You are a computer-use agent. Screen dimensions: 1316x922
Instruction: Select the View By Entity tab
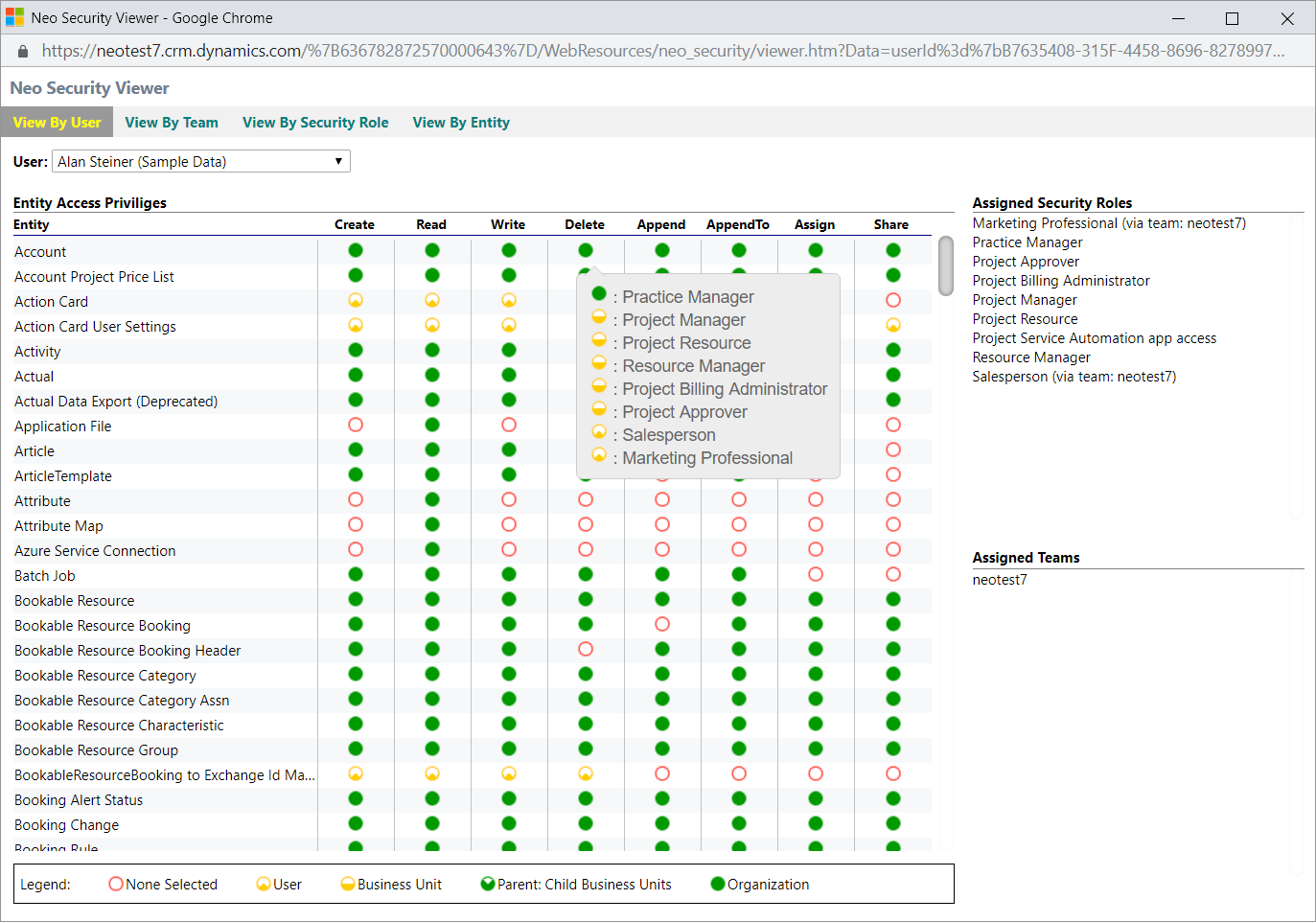point(461,123)
